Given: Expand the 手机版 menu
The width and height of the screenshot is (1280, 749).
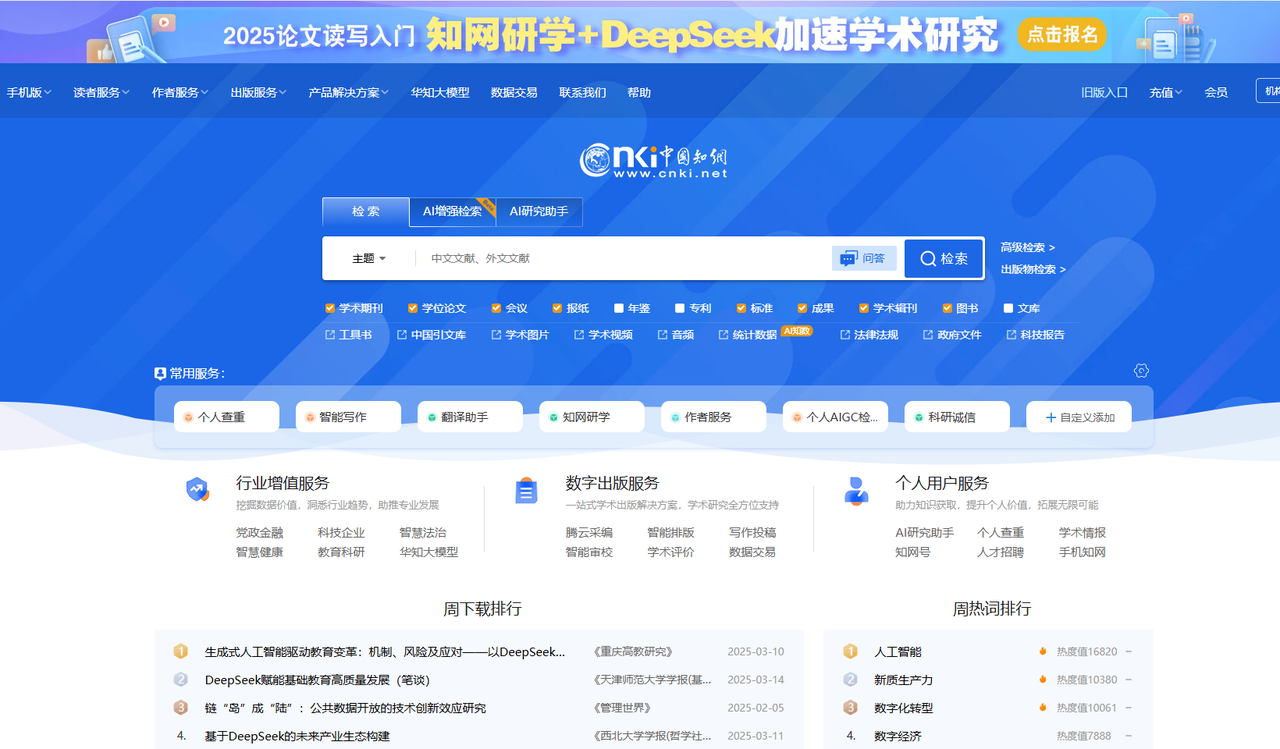Looking at the screenshot, I should (x=29, y=92).
